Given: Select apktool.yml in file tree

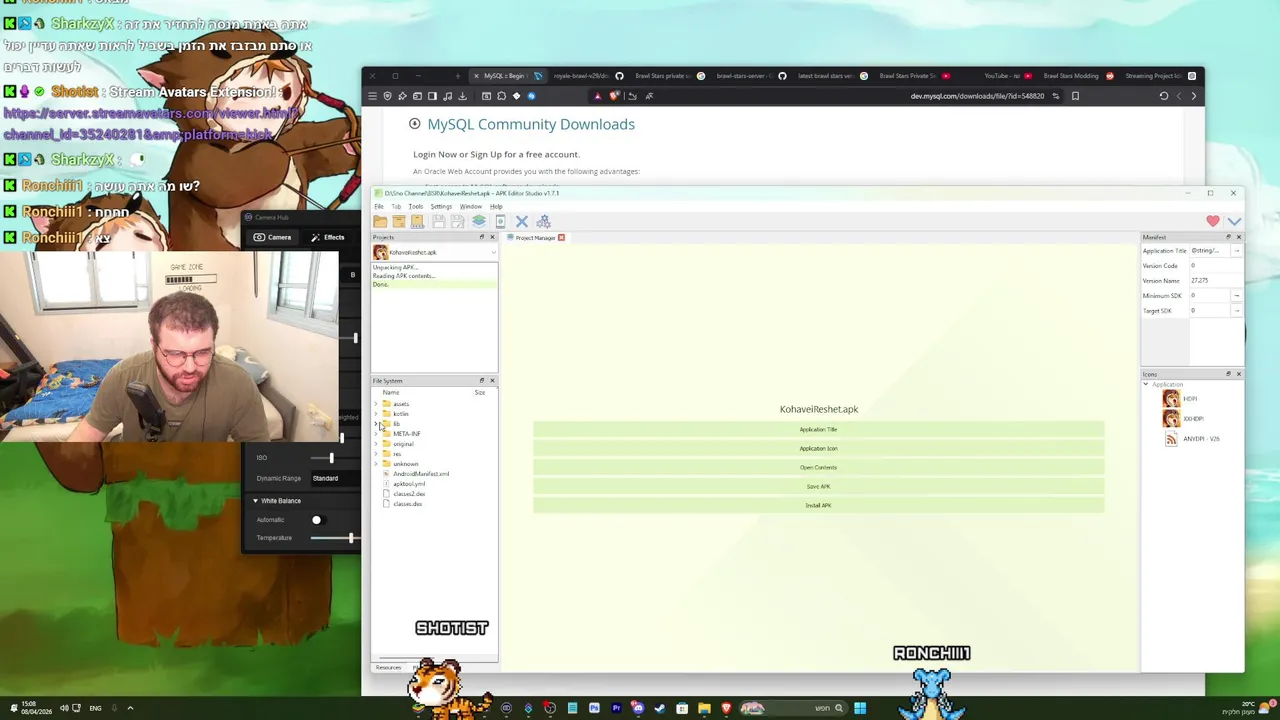Looking at the screenshot, I should pyautogui.click(x=409, y=484).
